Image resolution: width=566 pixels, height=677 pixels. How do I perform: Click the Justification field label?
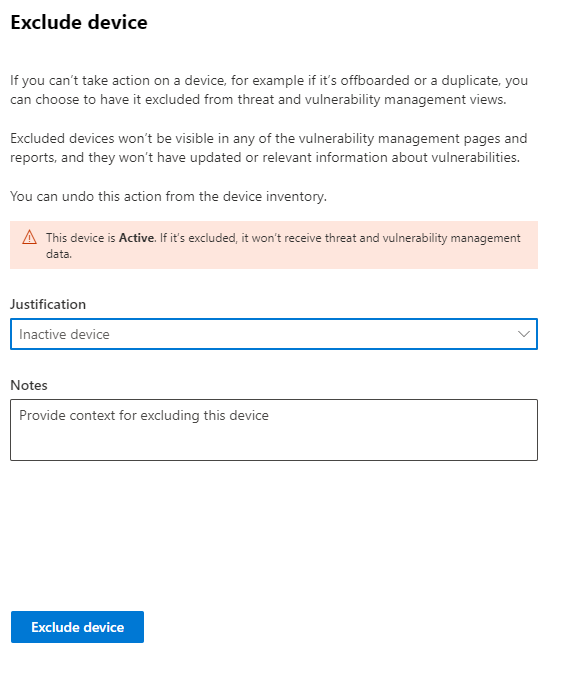coord(48,304)
